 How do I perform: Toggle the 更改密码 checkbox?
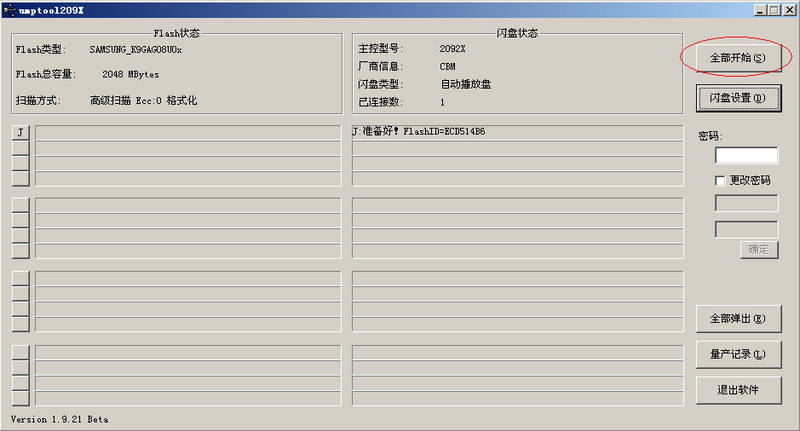tap(720, 180)
